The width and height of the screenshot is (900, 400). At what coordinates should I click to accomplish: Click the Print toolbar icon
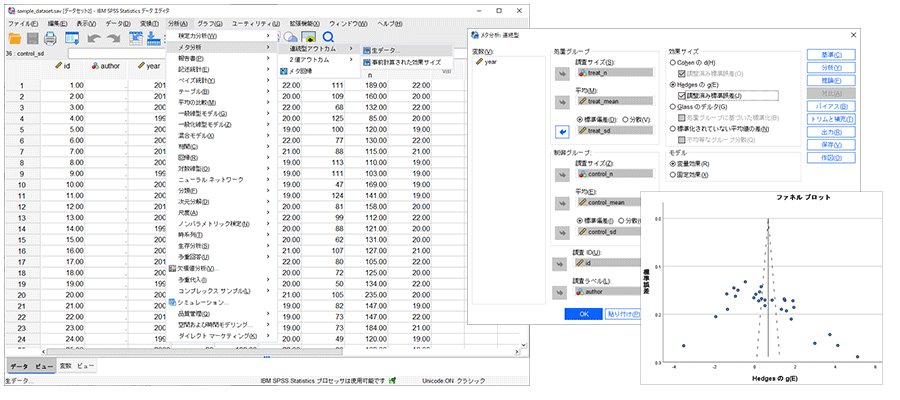click(x=49, y=38)
